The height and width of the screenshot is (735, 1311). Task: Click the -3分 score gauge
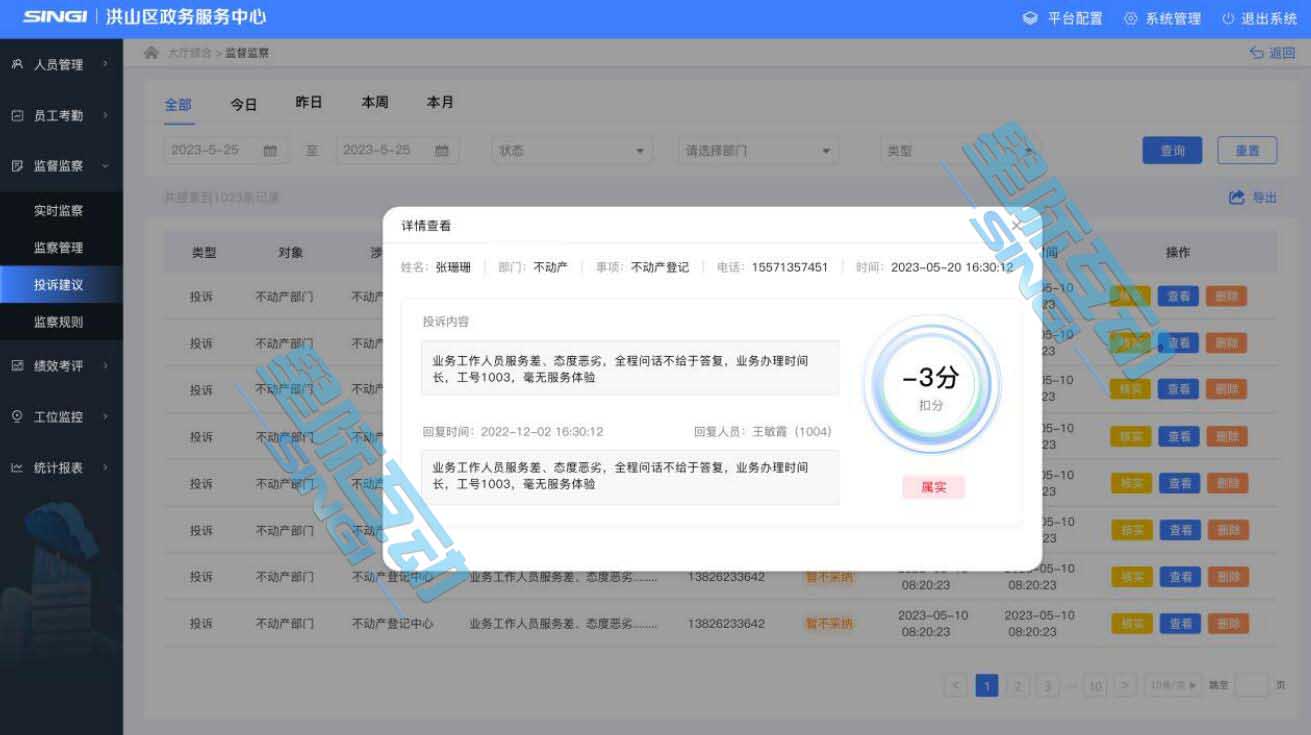click(x=932, y=385)
